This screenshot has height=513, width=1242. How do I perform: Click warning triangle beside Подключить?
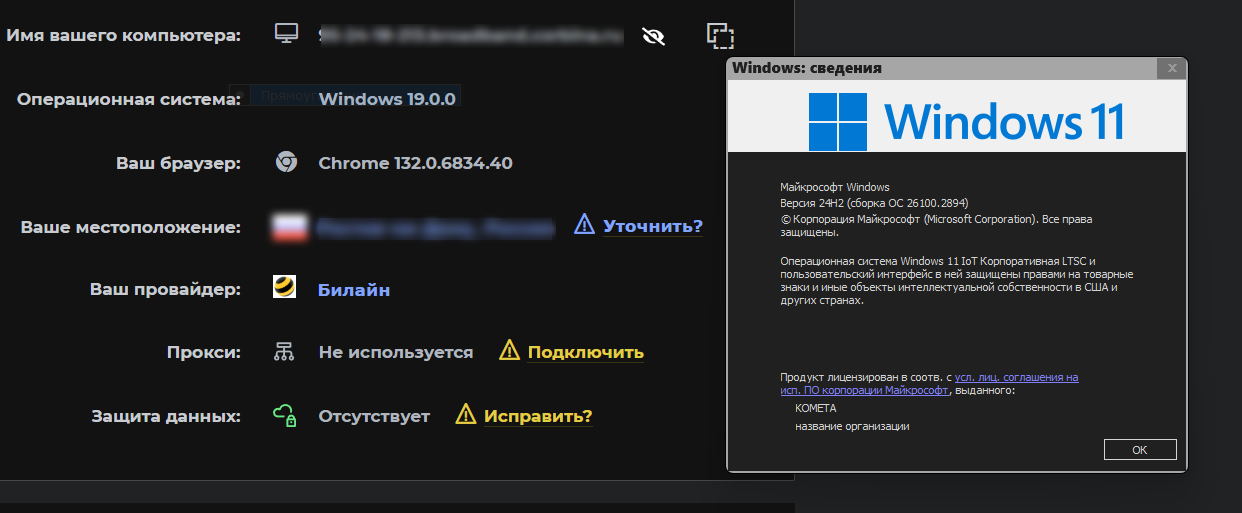click(x=510, y=351)
